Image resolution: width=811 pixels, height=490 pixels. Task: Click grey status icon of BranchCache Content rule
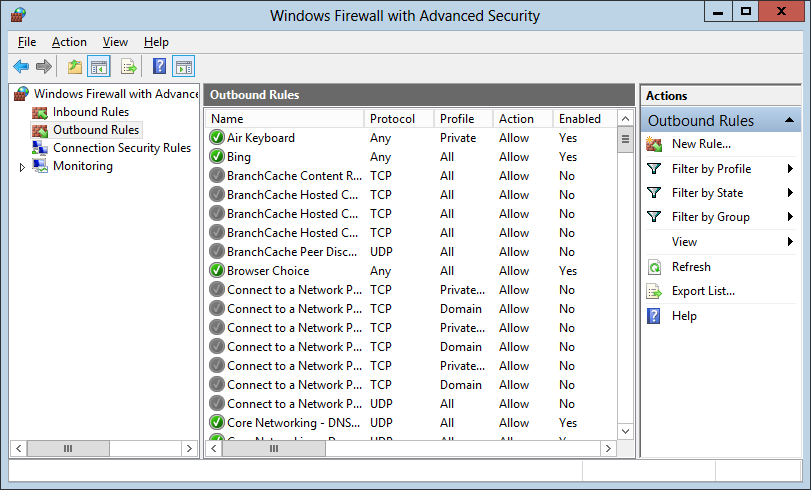tap(217, 176)
